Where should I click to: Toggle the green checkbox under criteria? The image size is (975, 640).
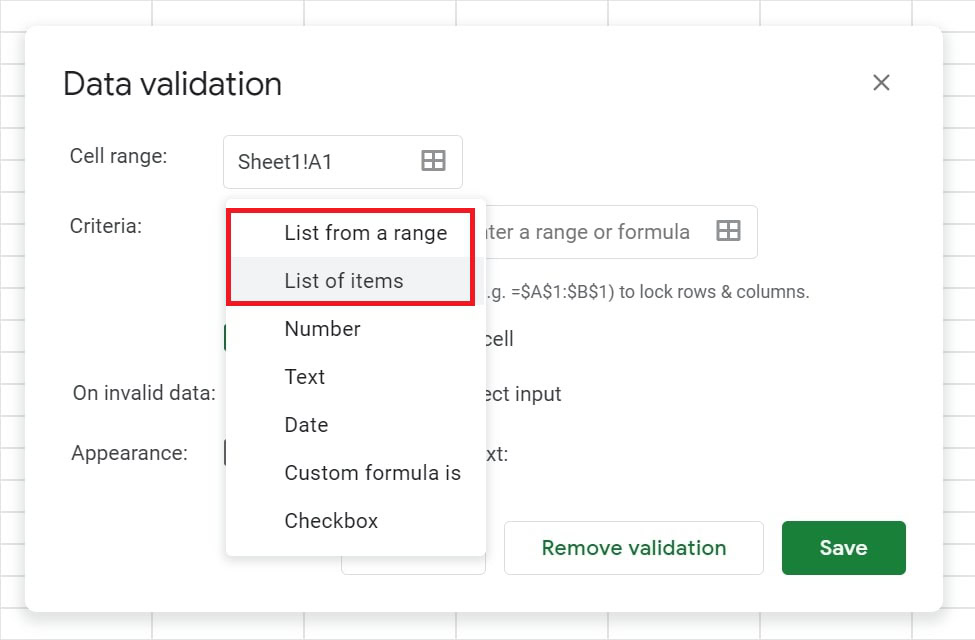tap(228, 339)
